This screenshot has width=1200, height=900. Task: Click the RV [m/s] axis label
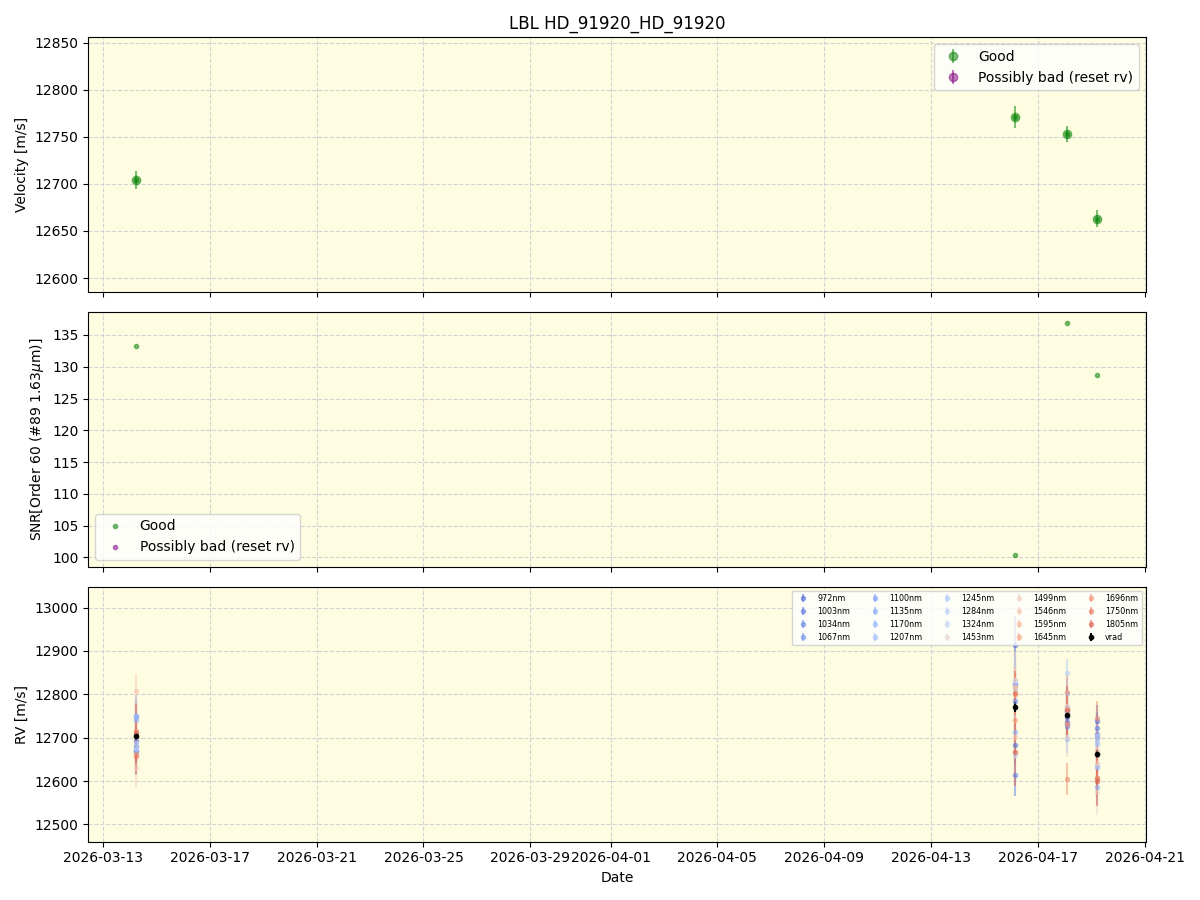pyautogui.click(x=21, y=714)
